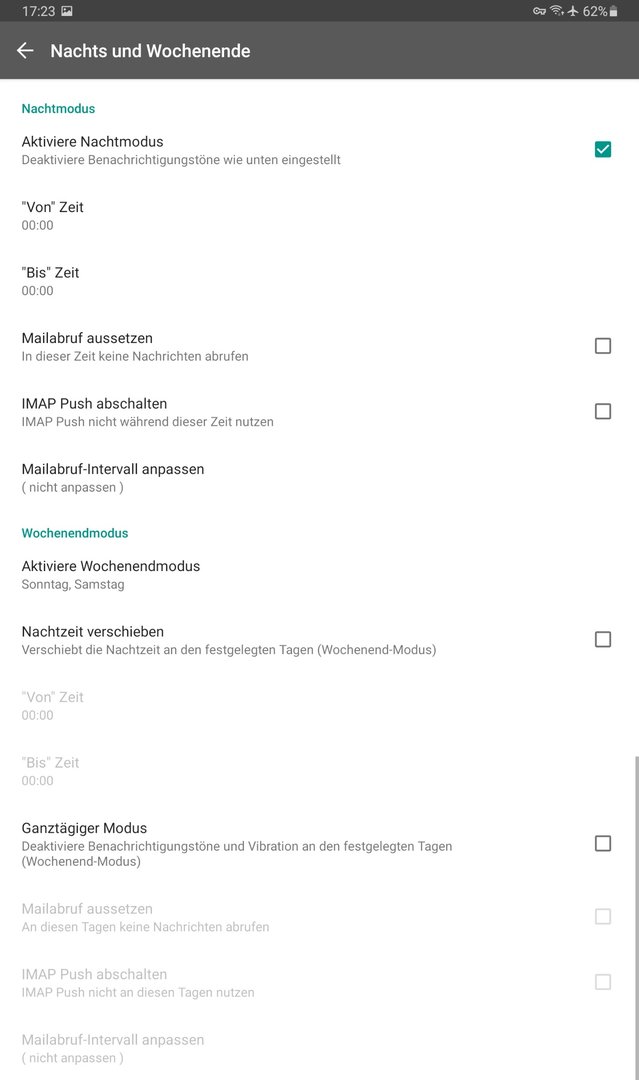Enable Ganztägiger Modus checkbox

603,843
